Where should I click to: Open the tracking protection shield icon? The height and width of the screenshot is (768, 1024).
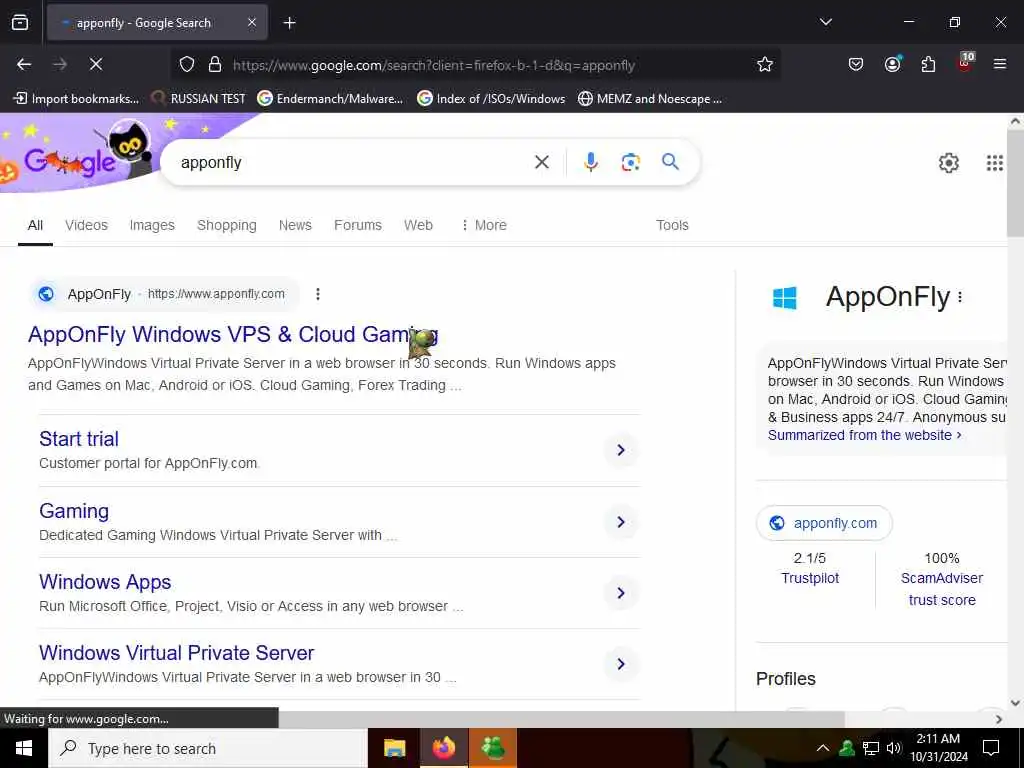pos(187,65)
